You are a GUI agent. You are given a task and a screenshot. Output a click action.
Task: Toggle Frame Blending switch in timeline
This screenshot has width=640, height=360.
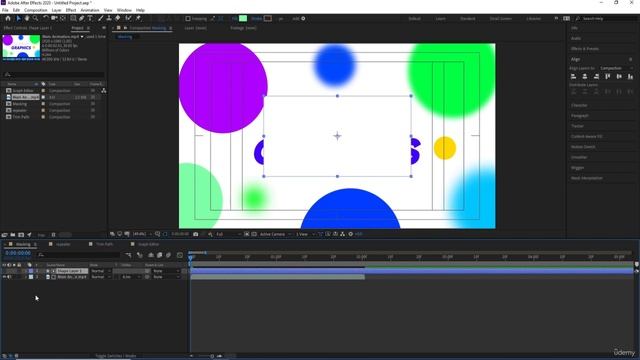pos(160,255)
